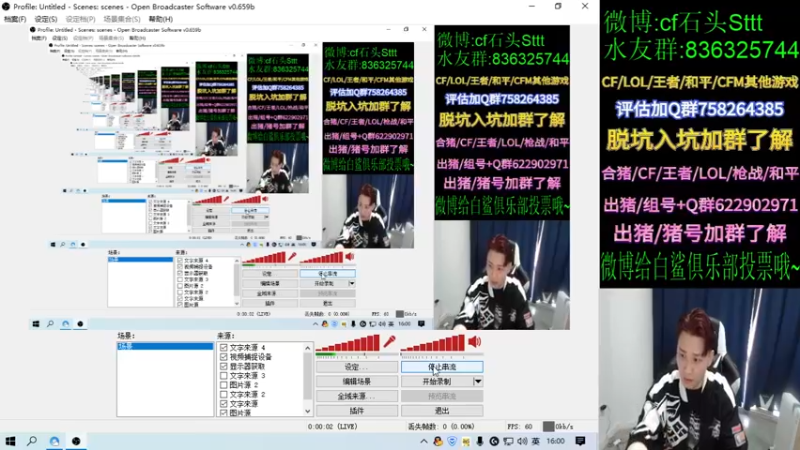Toggle the 显示器获取 source checkbox
Viewport: 800px width, 450px height.
pyautogui.click(x=223, y=366)
